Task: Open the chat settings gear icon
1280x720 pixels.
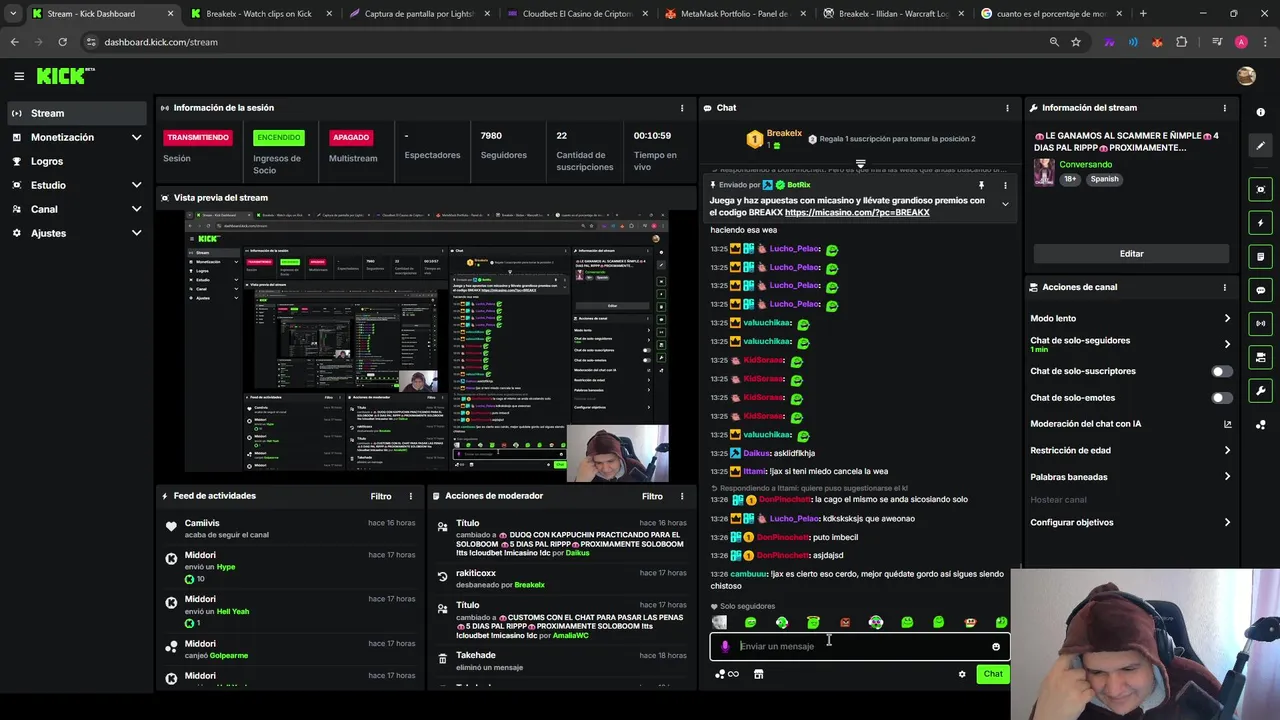Action: coord(962,674)
